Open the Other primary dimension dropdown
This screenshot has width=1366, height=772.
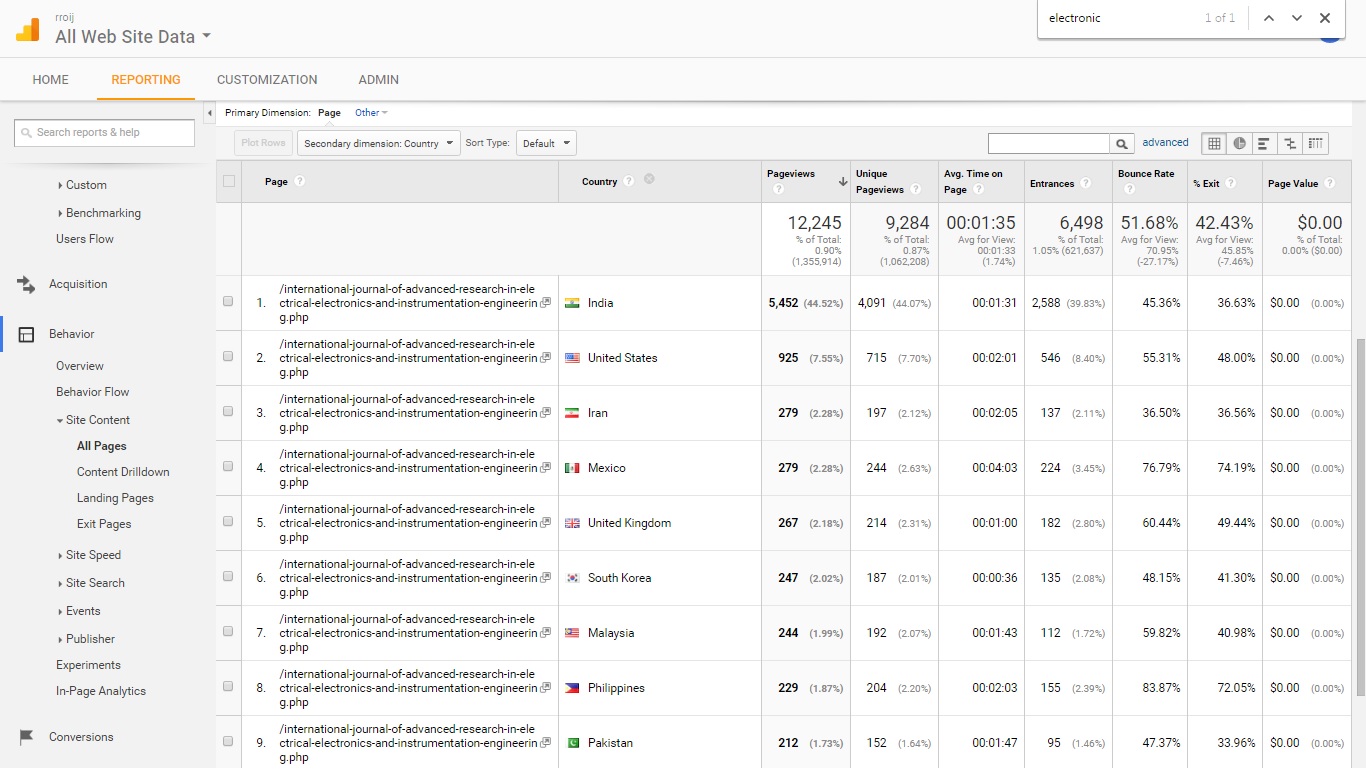click(x=371, y=113)
